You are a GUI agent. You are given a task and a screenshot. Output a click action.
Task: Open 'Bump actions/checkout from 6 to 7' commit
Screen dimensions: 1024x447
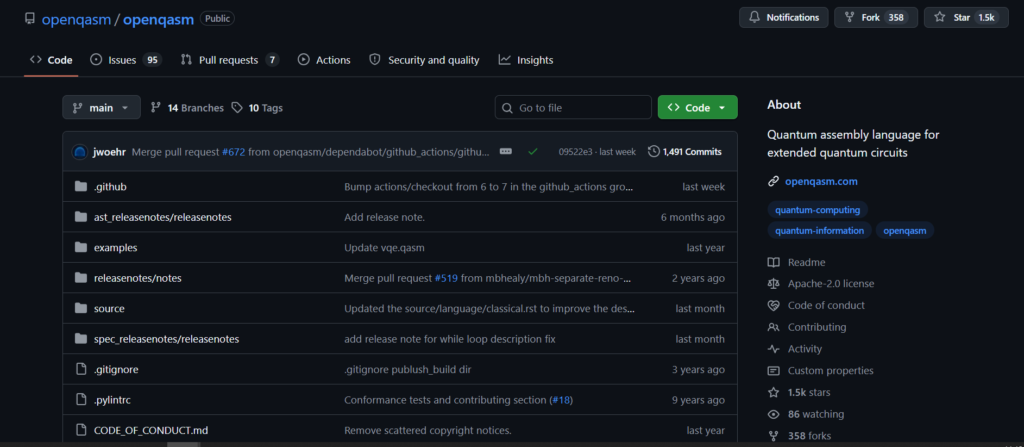488,187
